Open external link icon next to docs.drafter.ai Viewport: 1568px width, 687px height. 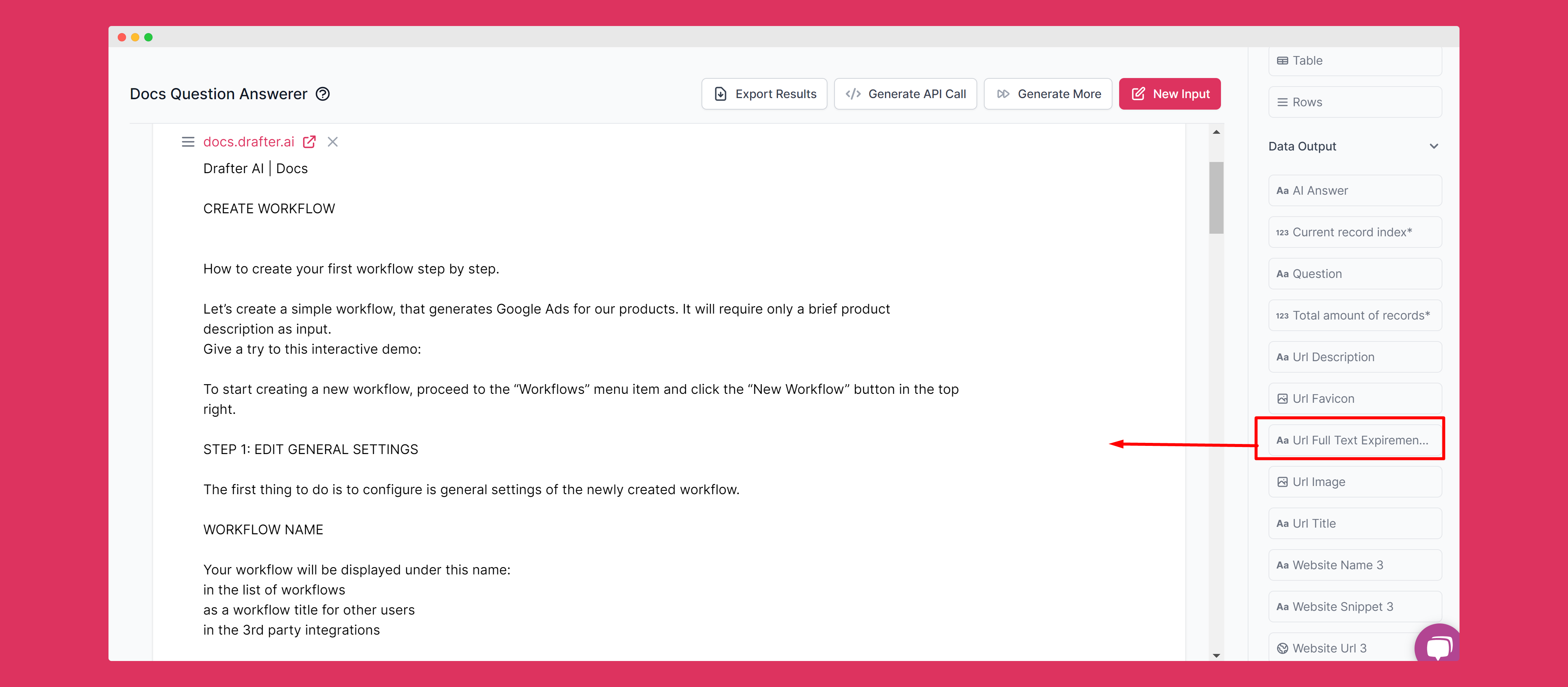click(309, 142)
